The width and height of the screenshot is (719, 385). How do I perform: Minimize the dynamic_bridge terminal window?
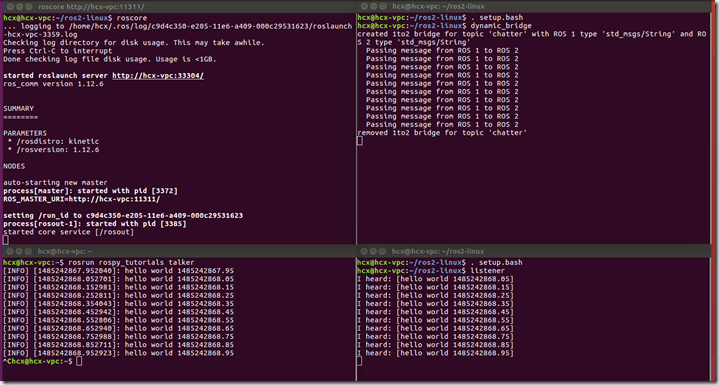(374, 6)
